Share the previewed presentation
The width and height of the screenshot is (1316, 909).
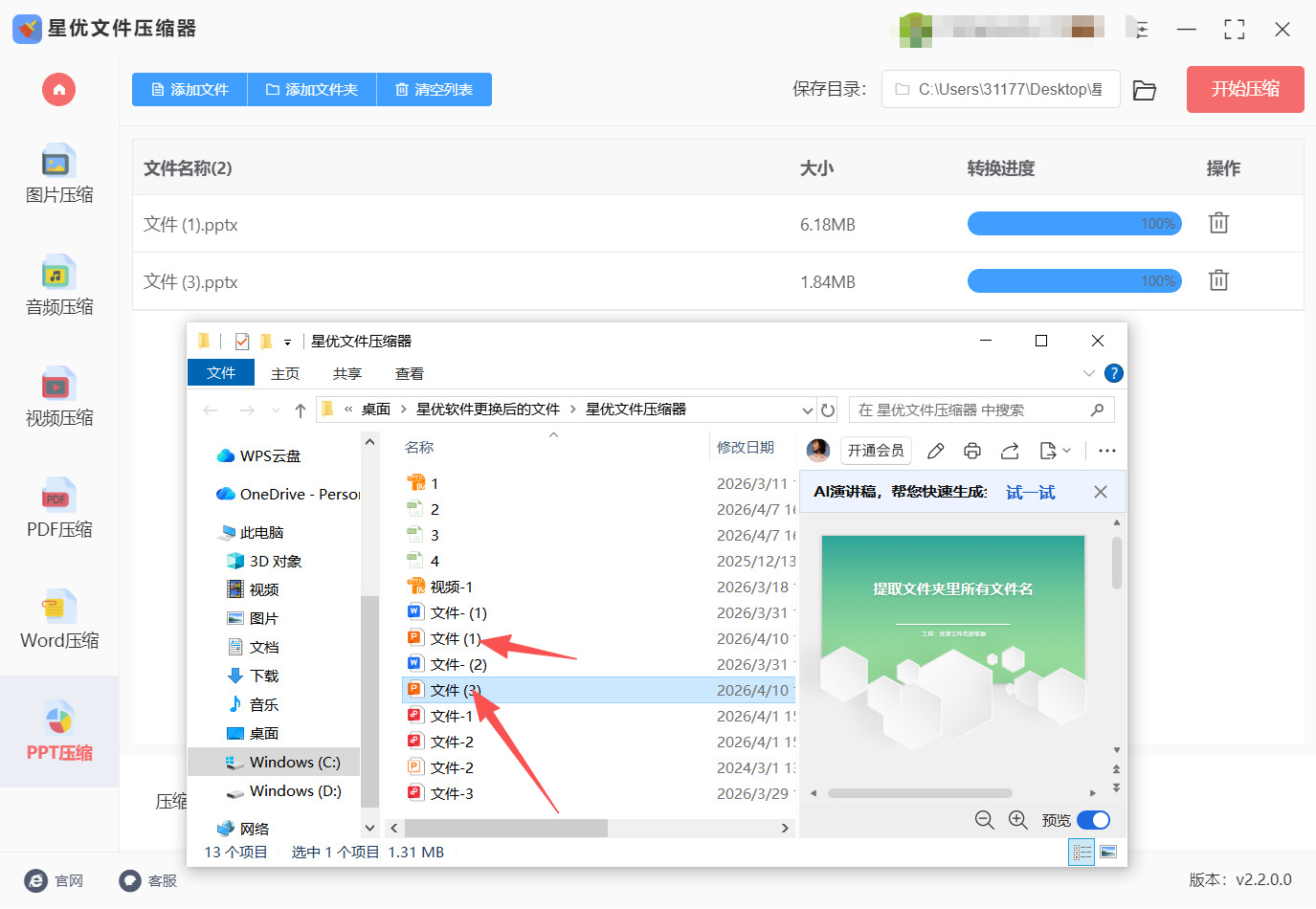pos(1010,451)
